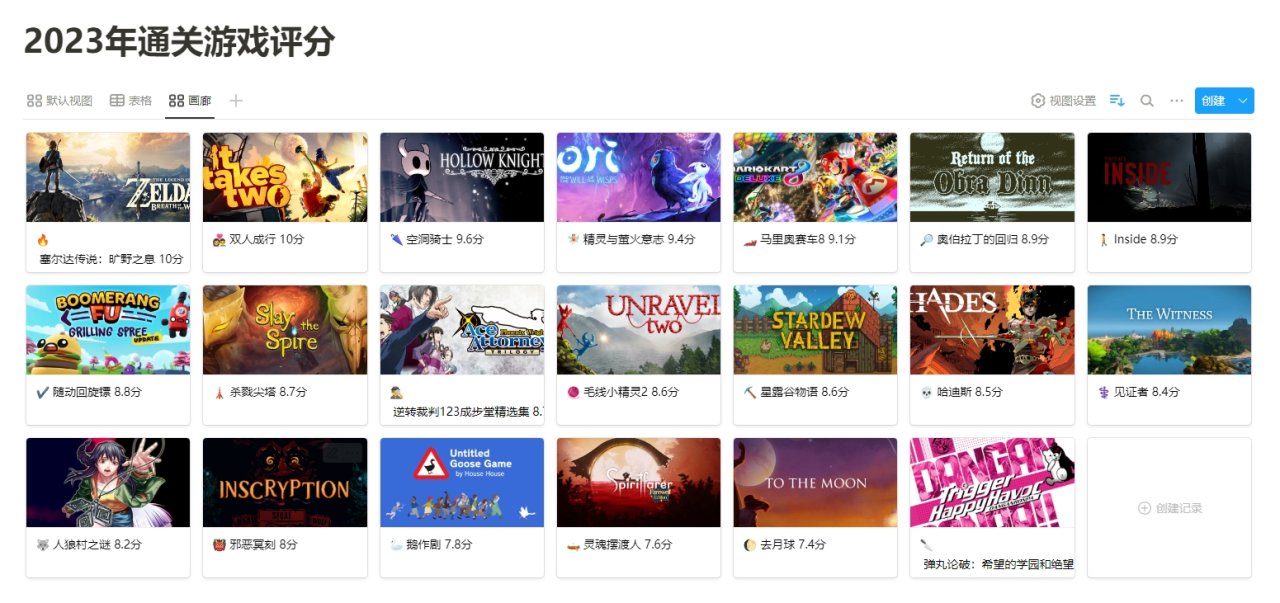Open the To the Moon cover
1280x603 pixels.
click(815, 482)
